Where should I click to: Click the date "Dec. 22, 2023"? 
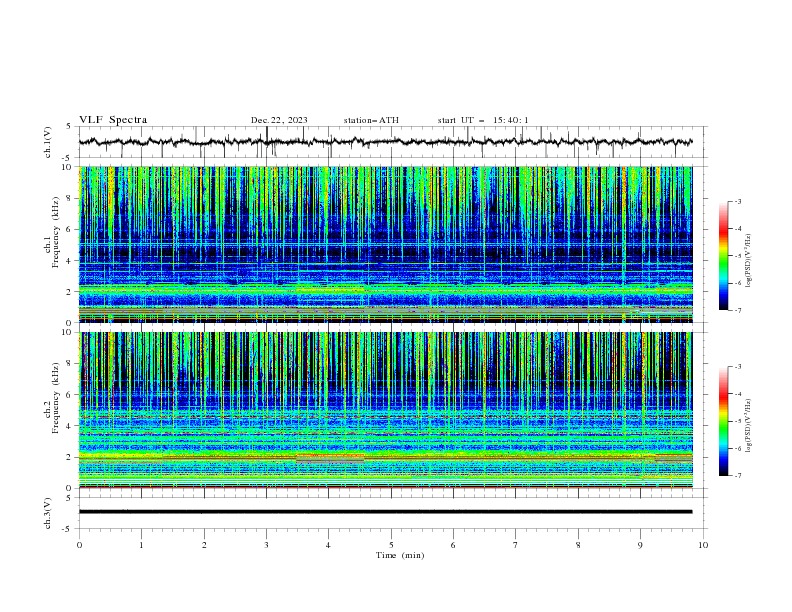click(x=279, y=120)
